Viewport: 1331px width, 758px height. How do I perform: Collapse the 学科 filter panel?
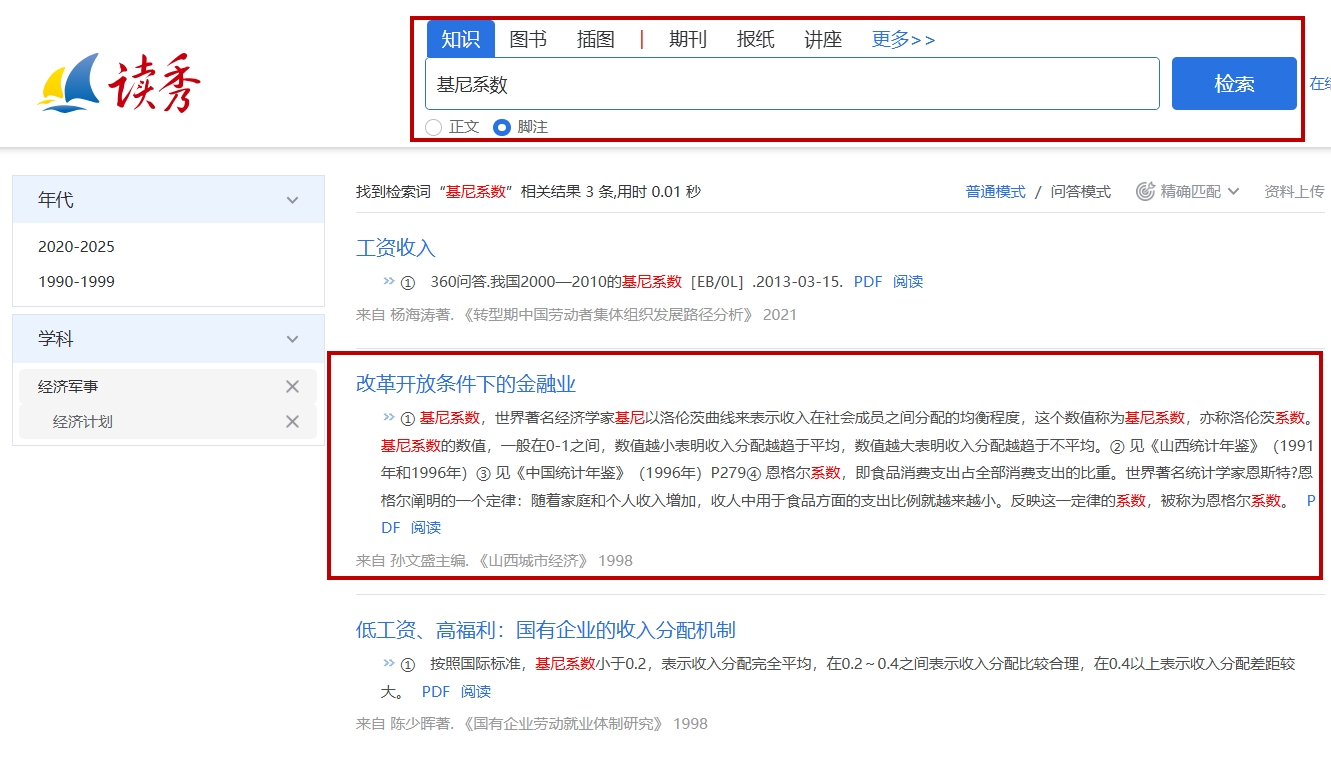coord(292,339)
